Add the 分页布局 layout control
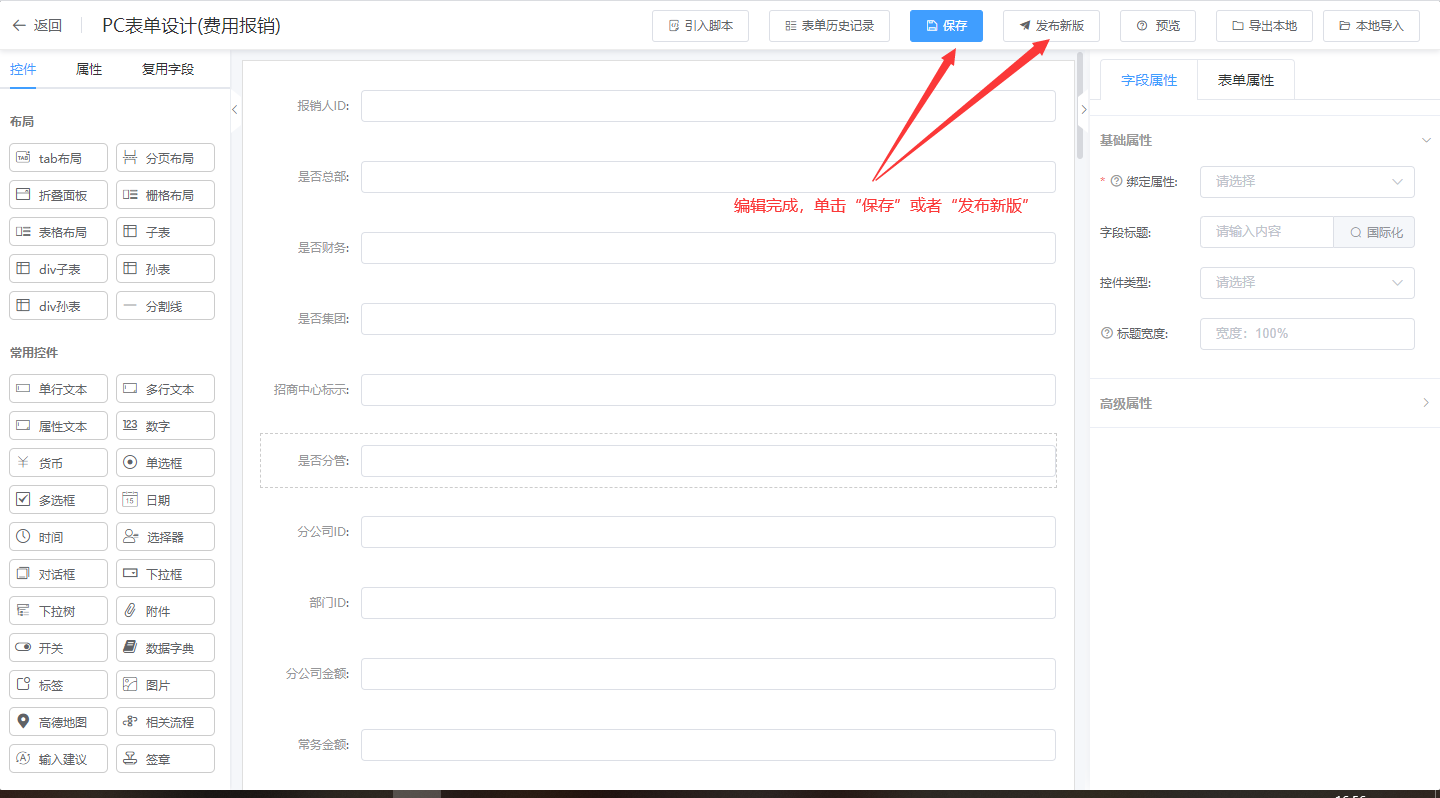 point(166,158)
